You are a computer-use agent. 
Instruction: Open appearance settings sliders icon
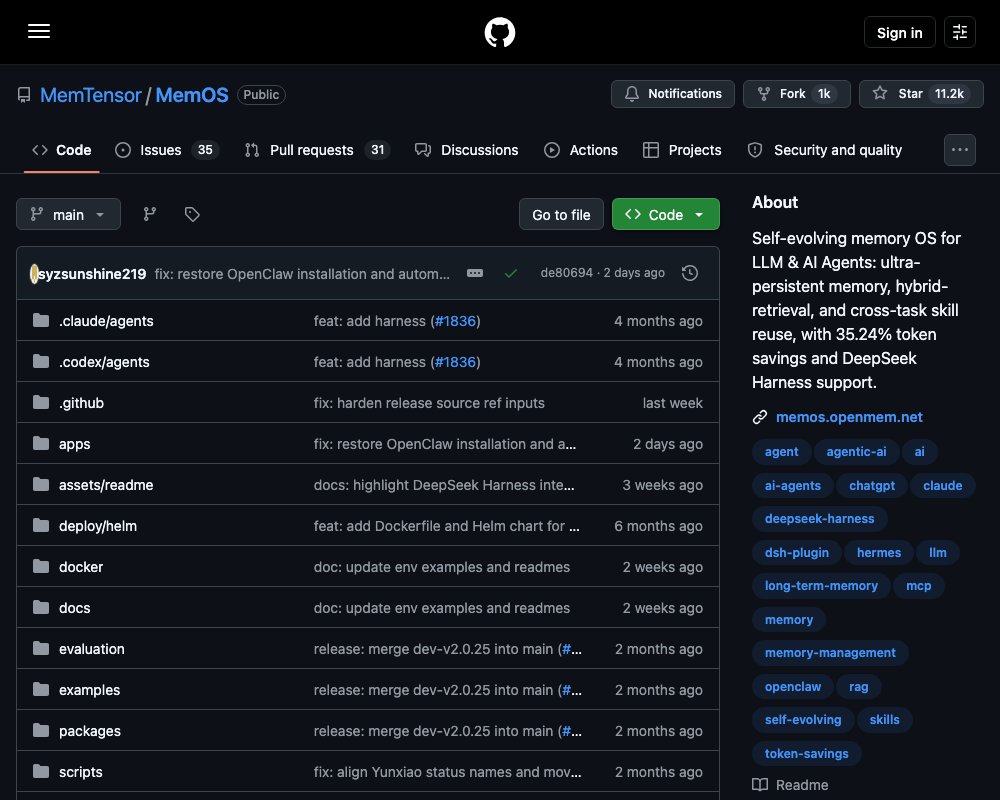tap(959, 32)
